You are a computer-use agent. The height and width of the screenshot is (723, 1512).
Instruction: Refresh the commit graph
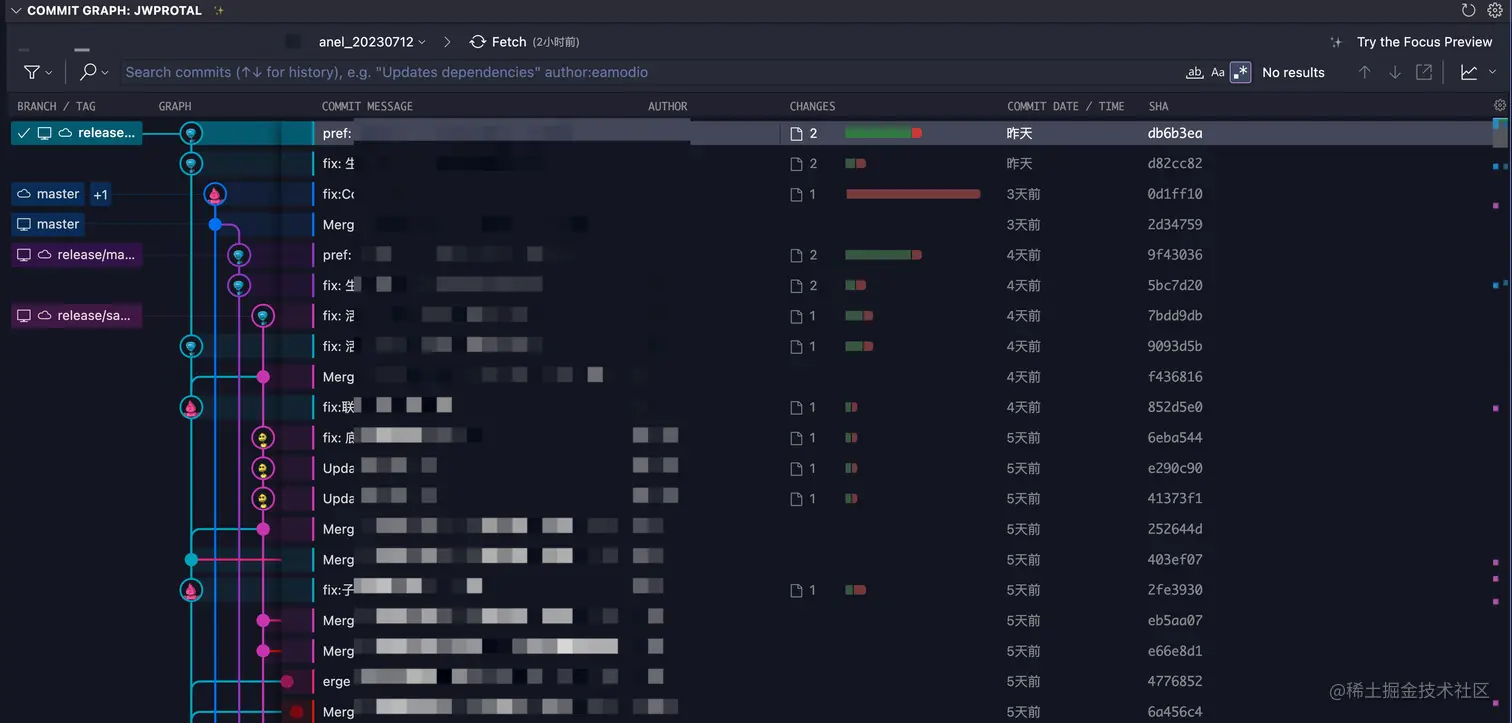tap(1466, 10)
